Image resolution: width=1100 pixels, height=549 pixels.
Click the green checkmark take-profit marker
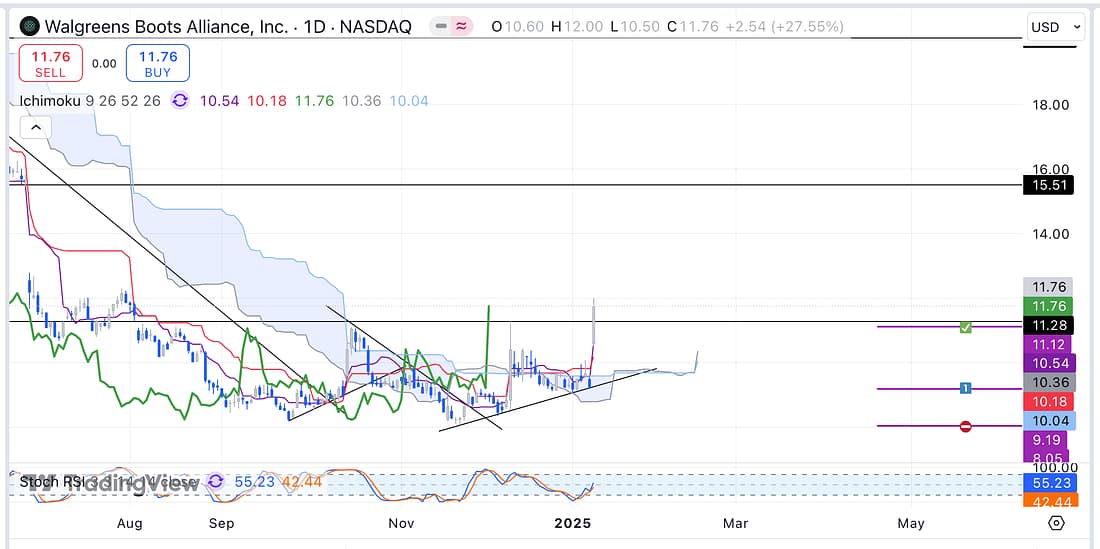coord(965,327)
